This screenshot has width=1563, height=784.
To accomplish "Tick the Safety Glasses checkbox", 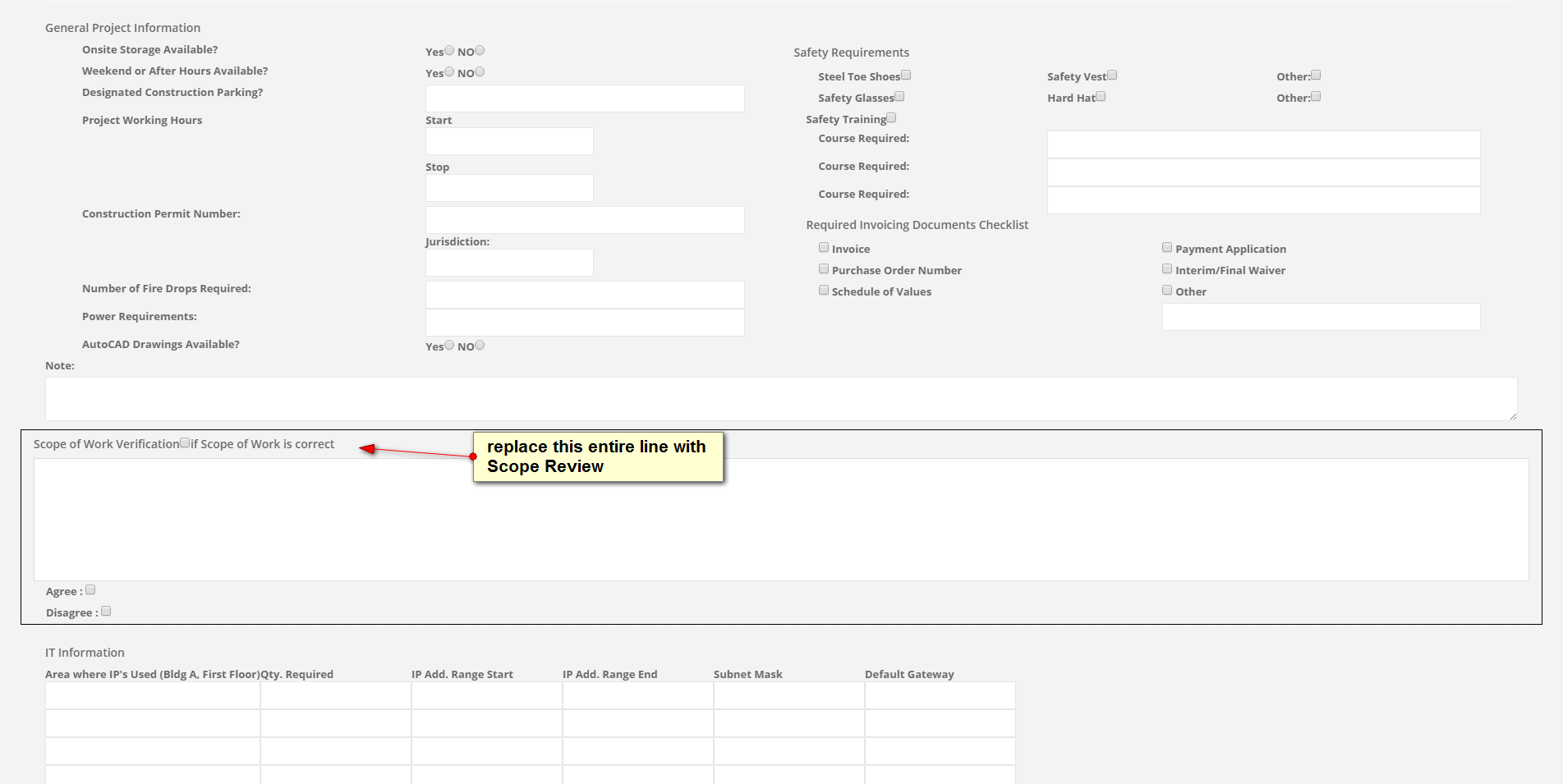I will [899, 96].
